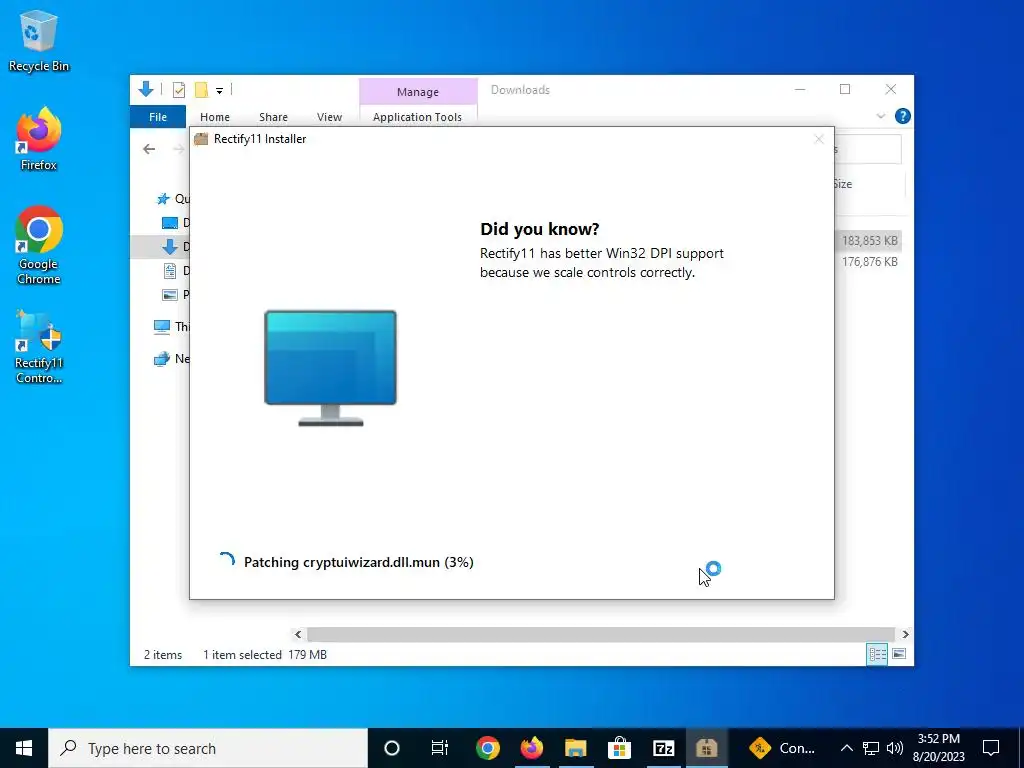This screenshot has height=768, width=1024.
Task: Click the Explorer Back arrow
Action: click(x=149, y=149)
